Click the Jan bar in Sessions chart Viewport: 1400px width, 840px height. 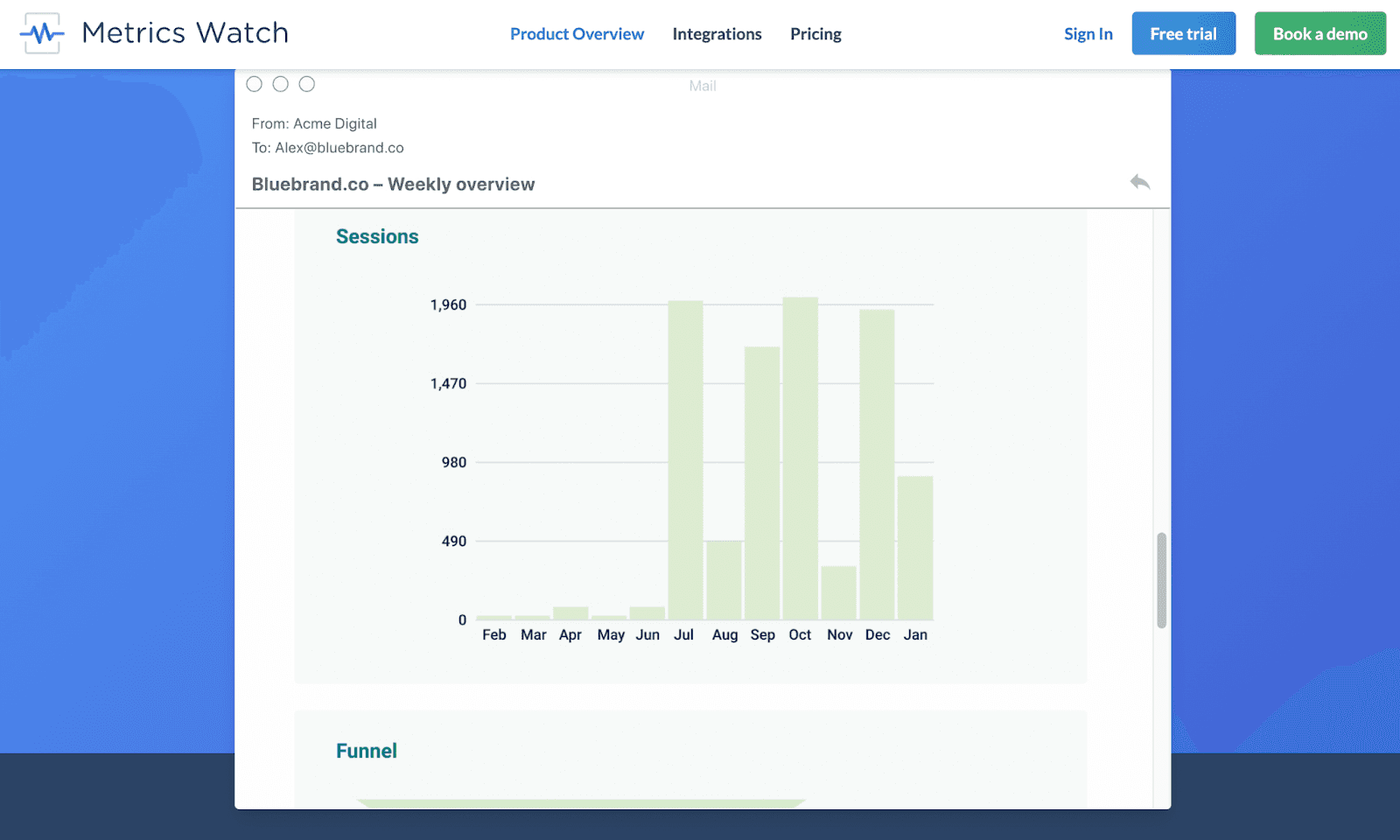[x=915, y=548]
